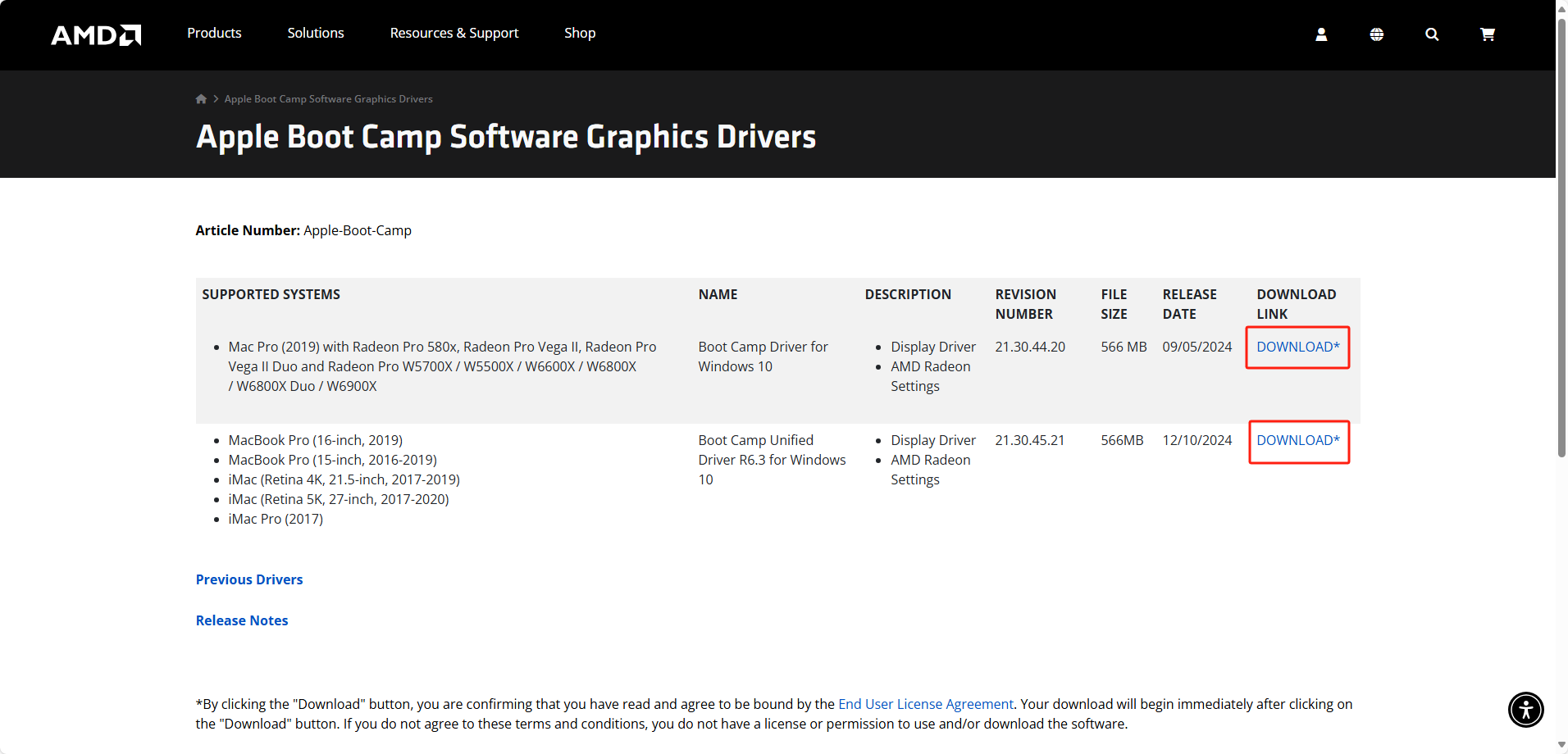The image size is (1568, 754).
Task: Open the globe language selector
Action: (1376, 34)
